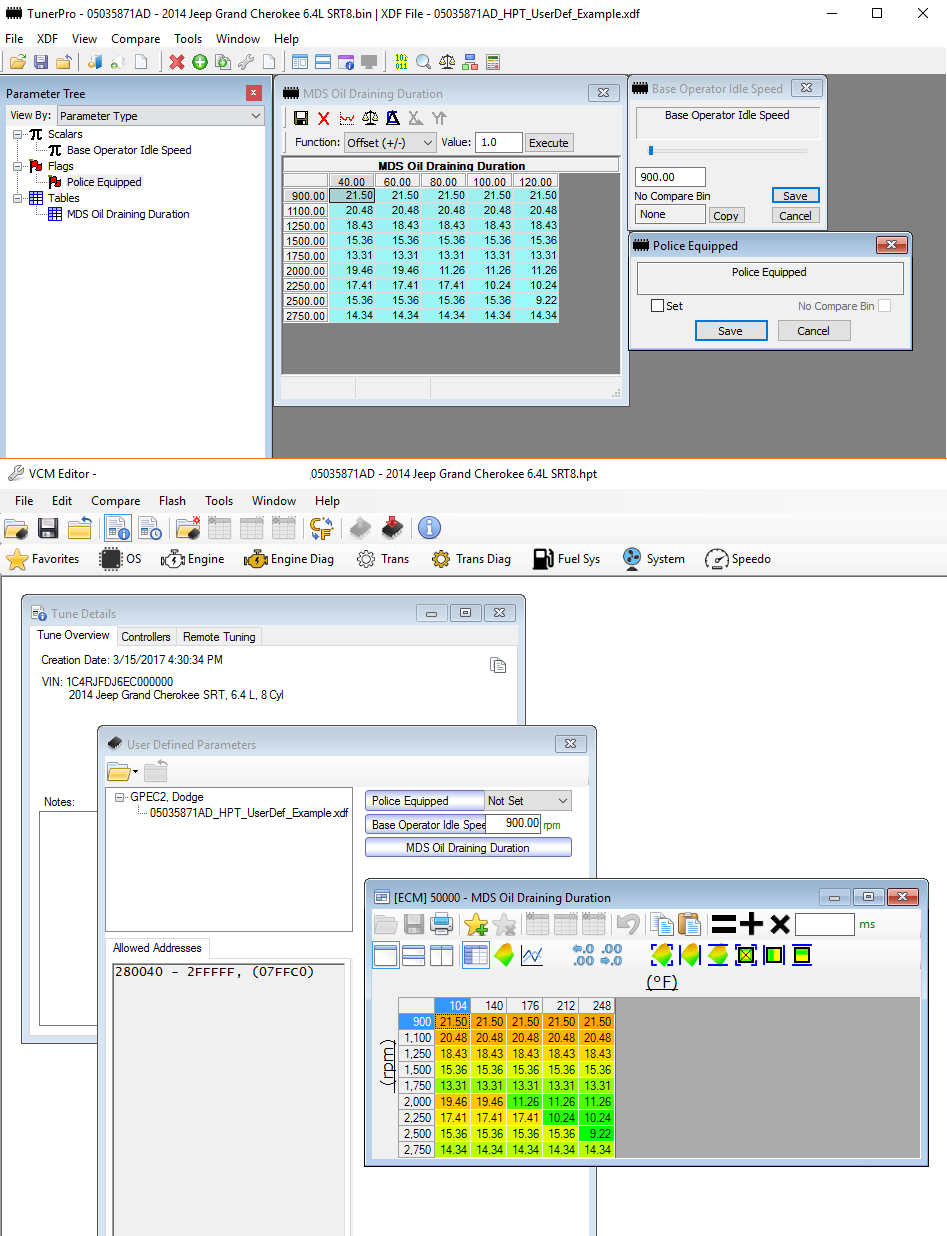Viewport: 947px width, 1236px height.
Task: Open the Police Equipped Not Set dropdown
Action: coord(528,801)
